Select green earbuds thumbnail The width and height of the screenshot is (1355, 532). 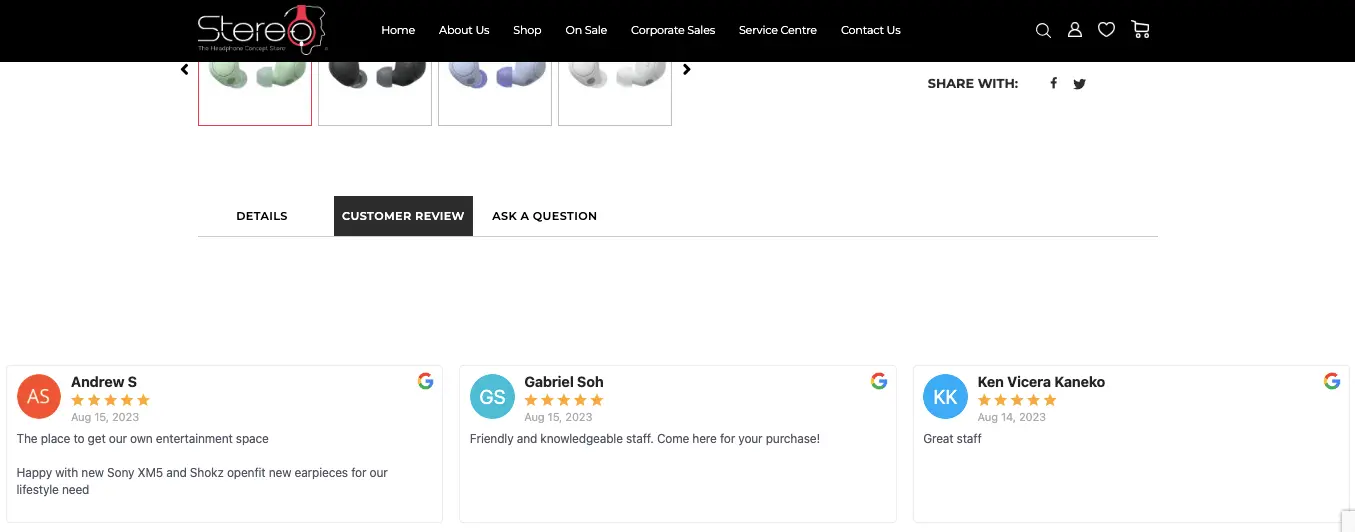click(255, 93)
